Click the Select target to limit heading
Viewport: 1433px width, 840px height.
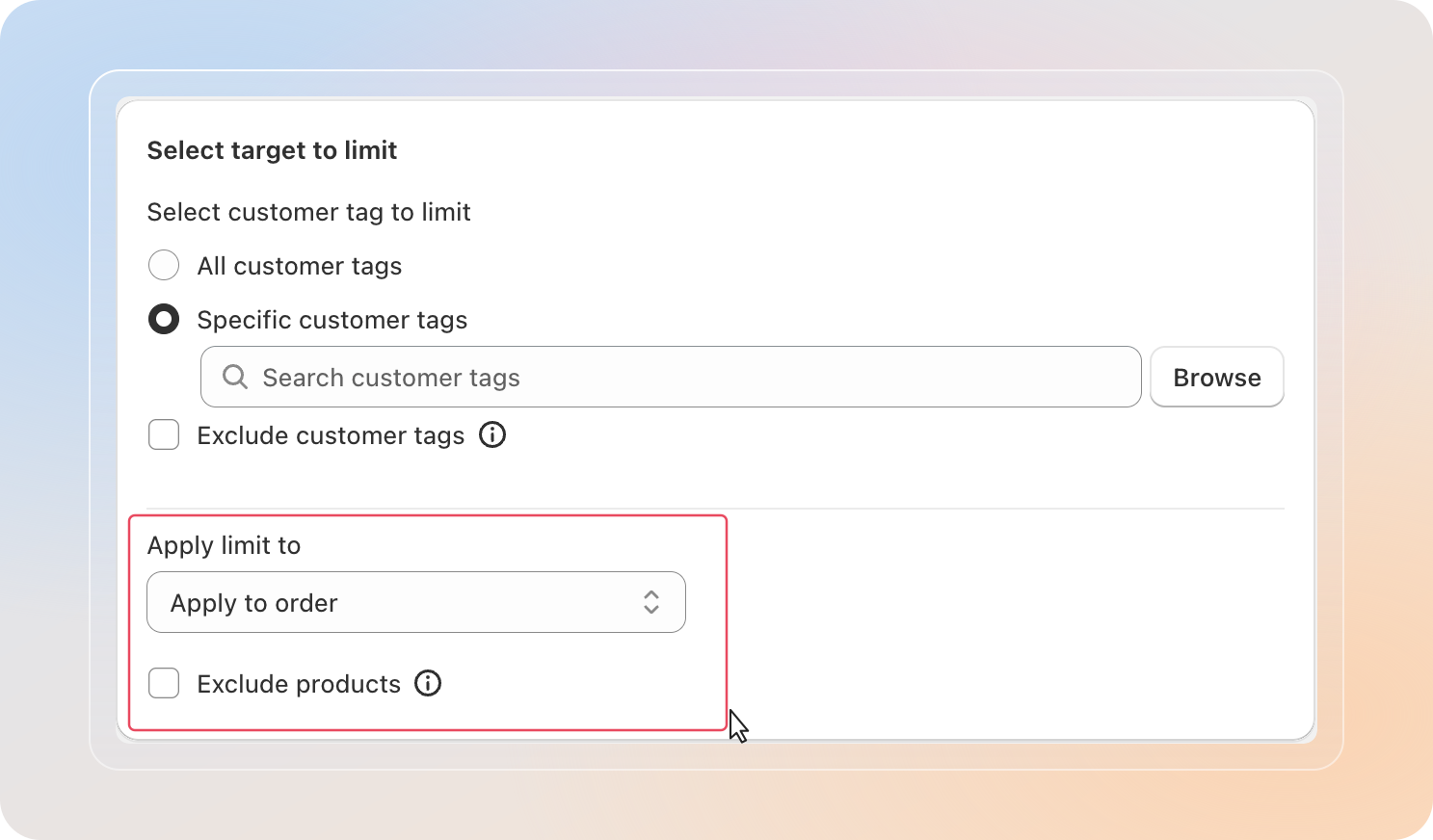[272, 151]
